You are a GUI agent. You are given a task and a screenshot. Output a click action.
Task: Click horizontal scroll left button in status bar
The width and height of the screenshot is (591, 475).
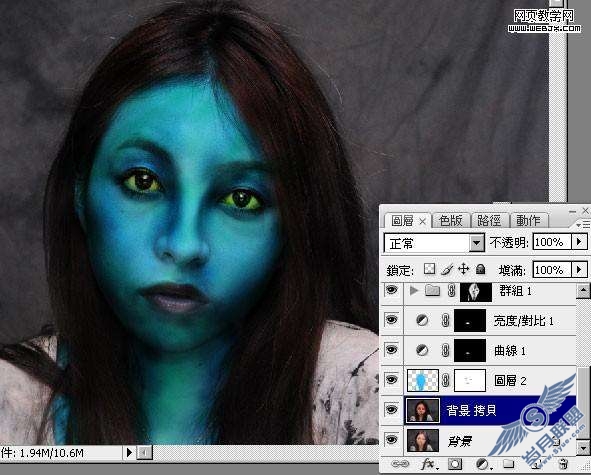pyautogui.click(x=144, y=452)
